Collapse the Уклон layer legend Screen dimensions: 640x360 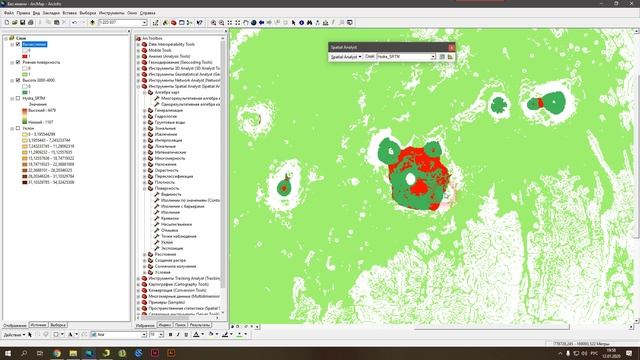coord(12,128)
